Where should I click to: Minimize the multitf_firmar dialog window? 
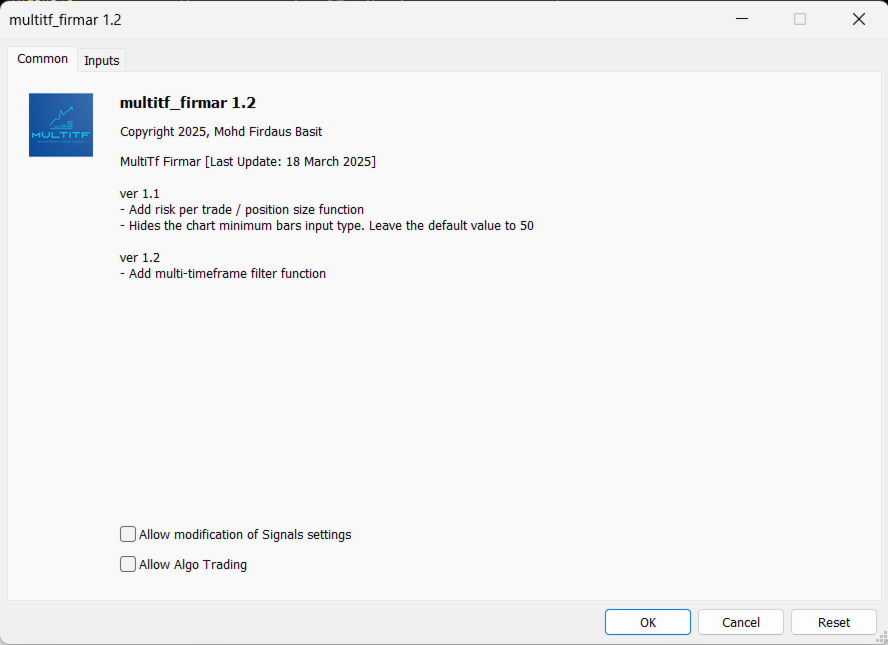(x=742, y=19)
